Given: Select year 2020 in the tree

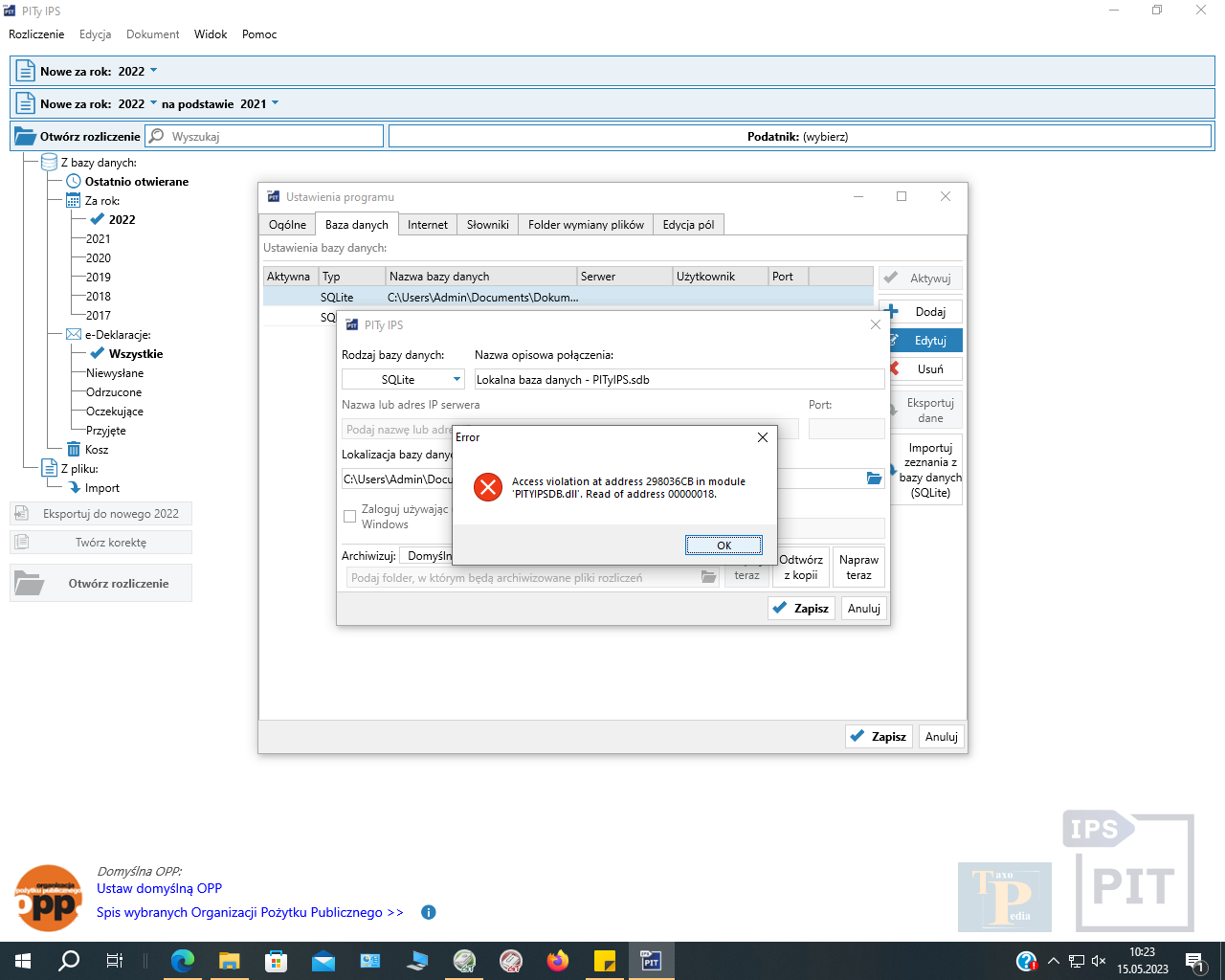Looking at the screenshot, I should coord(98,258).
